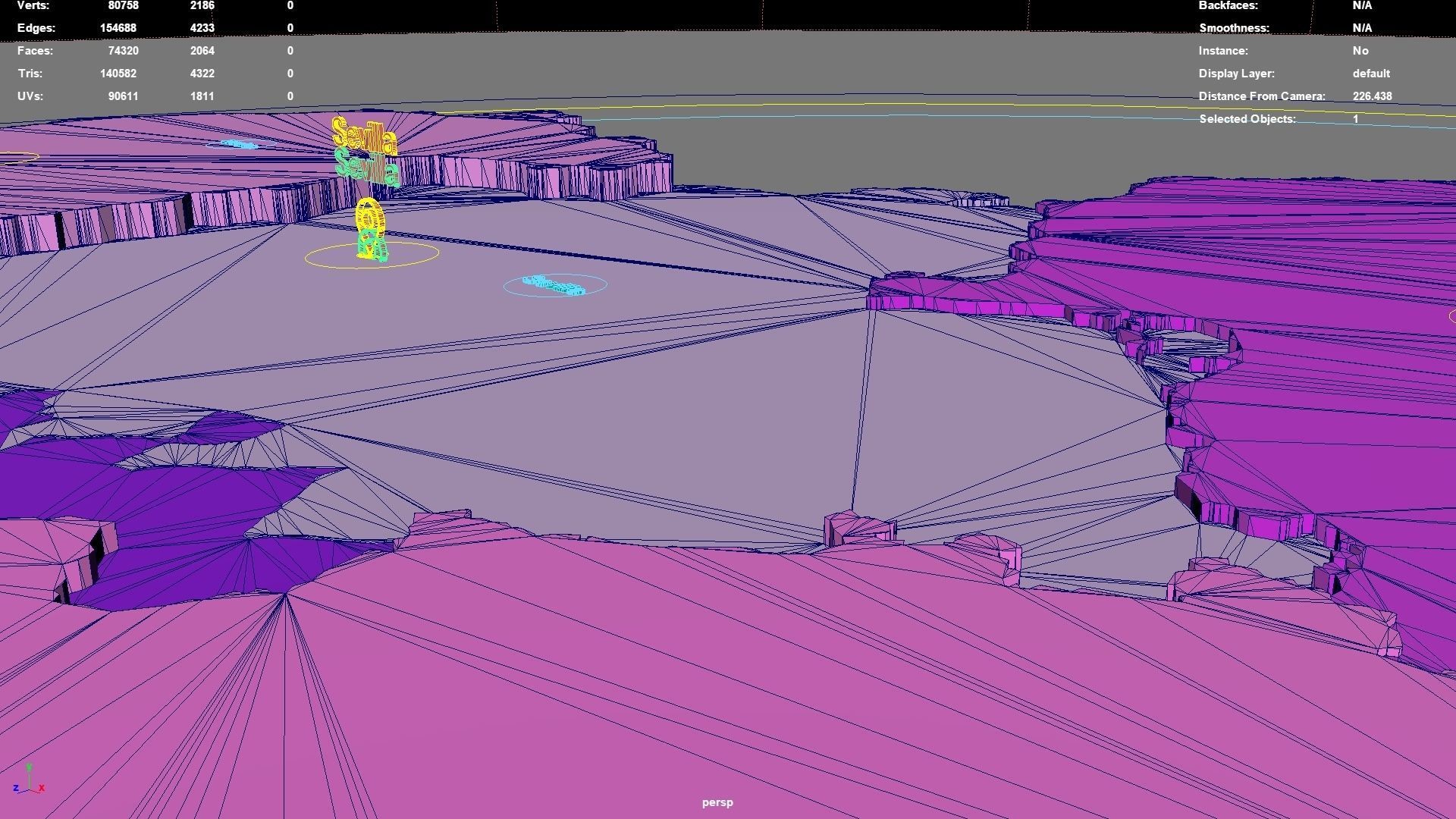Screen dimensions: 1456x819
Task: Click the persp camera name label
Action: tap(717, 802)
